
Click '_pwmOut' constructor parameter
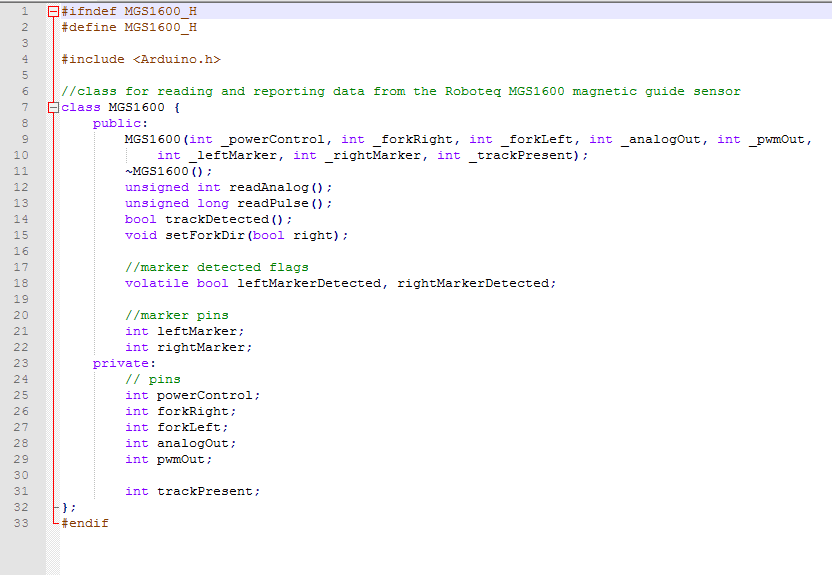click(x=776, y=140)
